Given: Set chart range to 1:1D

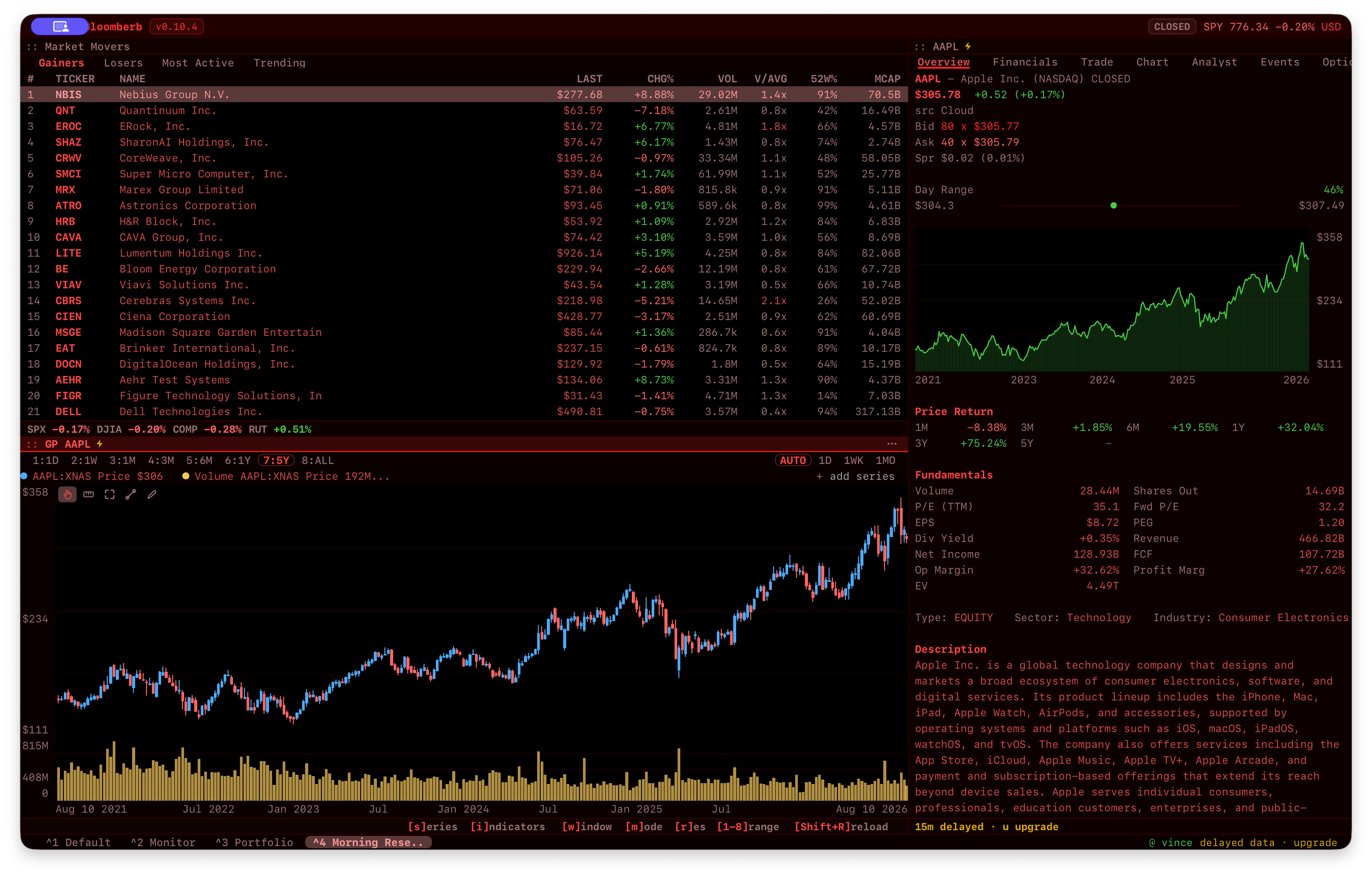Looking at the screenshot, I should pos(46,460).
